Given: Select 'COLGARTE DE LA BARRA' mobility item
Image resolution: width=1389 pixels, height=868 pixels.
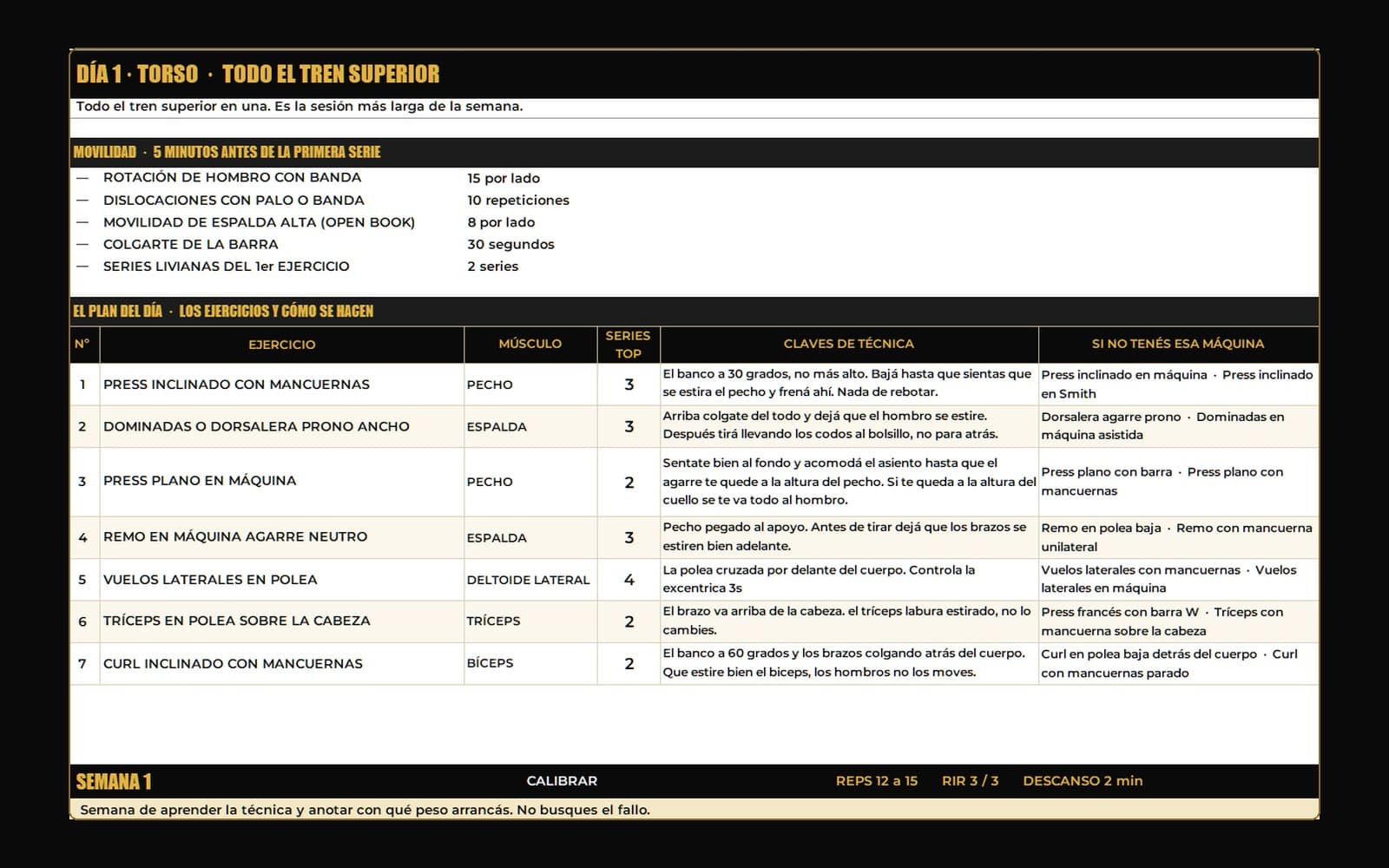Looking at the screenshot, I should 191,244.
